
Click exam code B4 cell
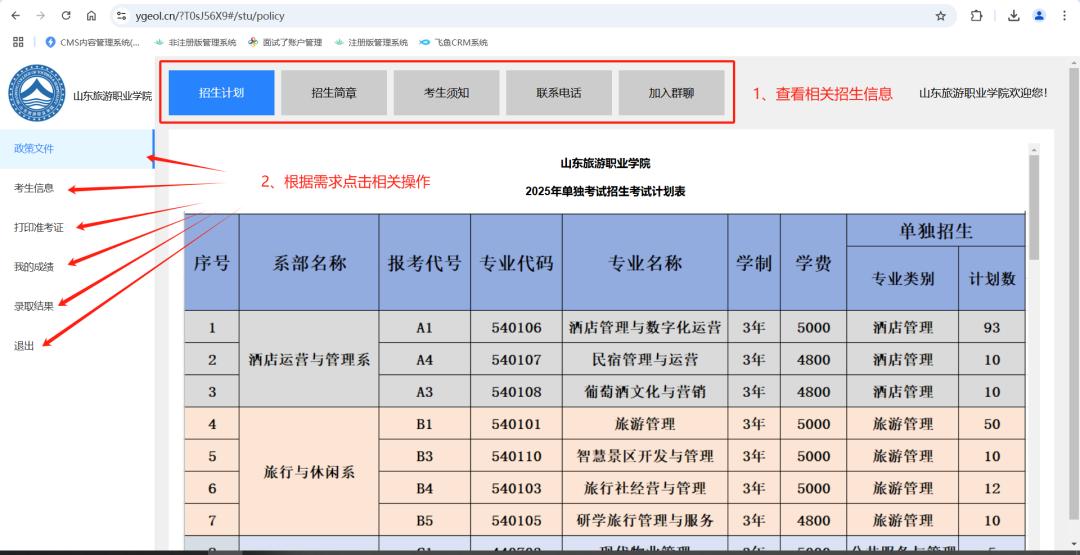424,488
